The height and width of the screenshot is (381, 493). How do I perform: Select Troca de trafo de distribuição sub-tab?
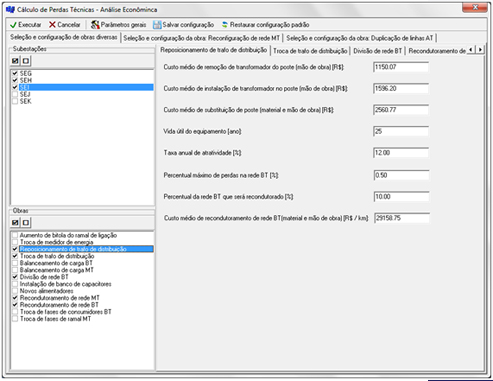click(x=310, y=51)
